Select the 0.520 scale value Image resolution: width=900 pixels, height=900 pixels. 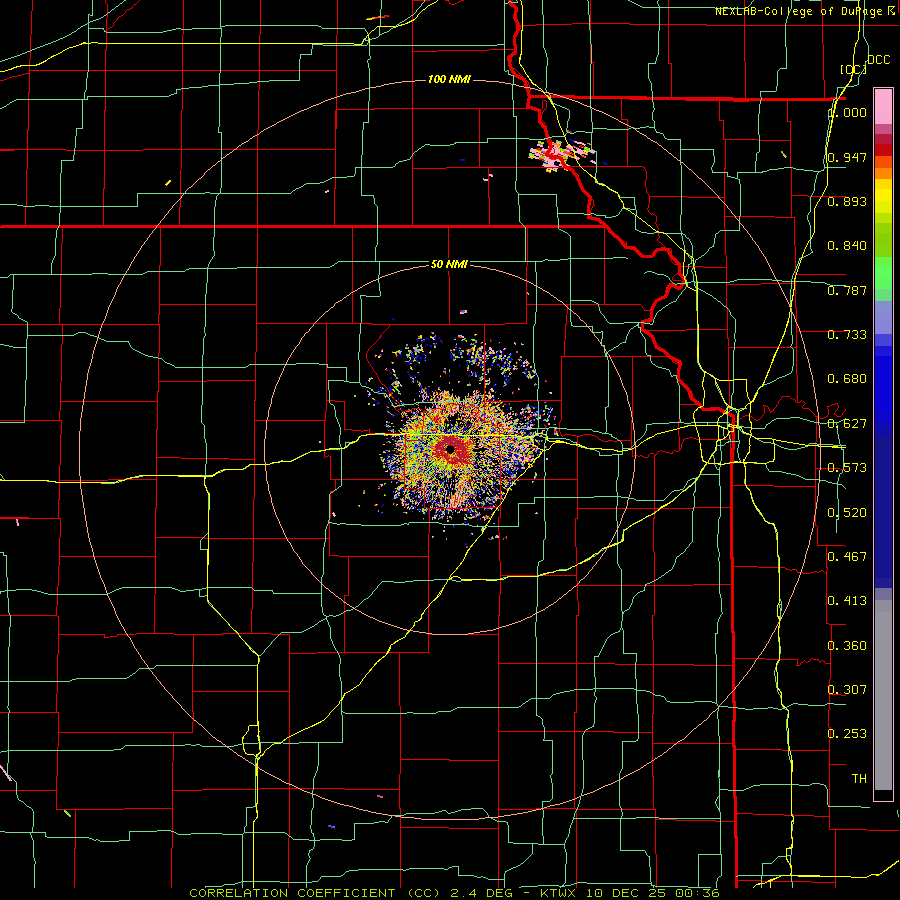tap(847, 513)
